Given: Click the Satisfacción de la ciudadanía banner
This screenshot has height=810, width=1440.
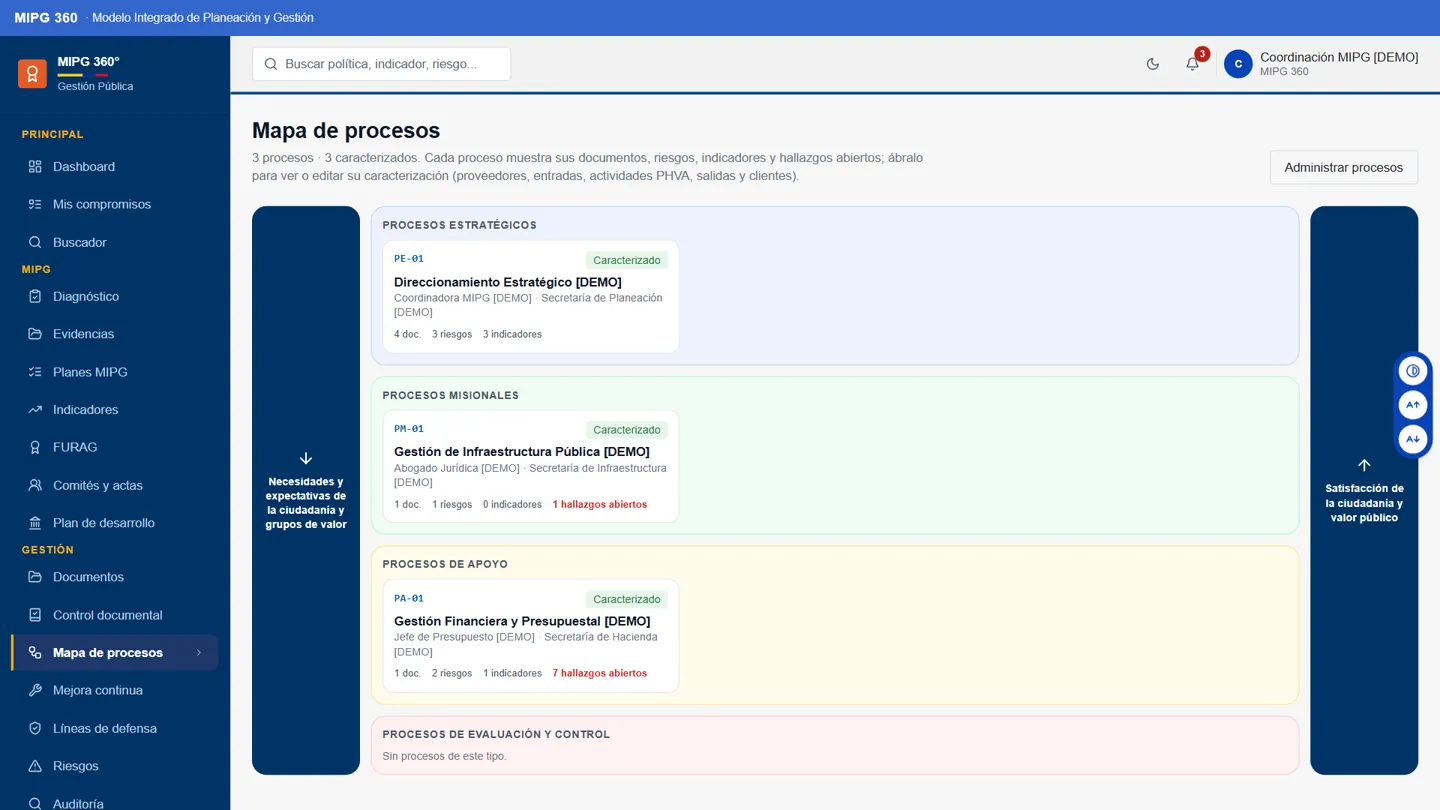Looking at the screenshot, I should (1364, 490).
